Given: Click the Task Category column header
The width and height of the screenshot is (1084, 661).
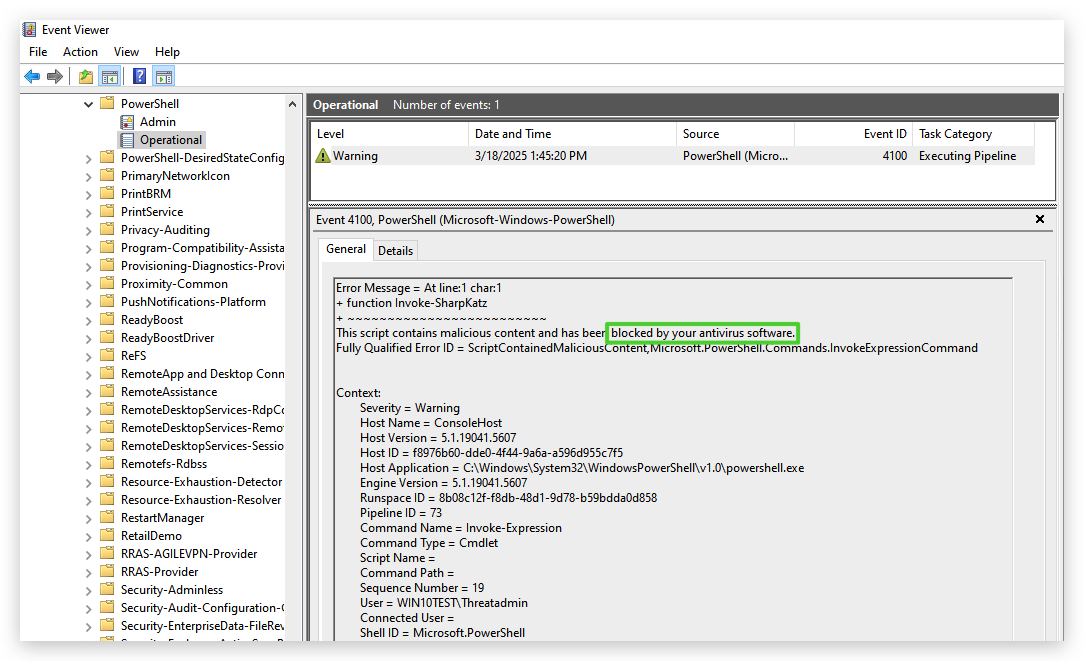Looking at the screenshot, I should coord(973,134).
